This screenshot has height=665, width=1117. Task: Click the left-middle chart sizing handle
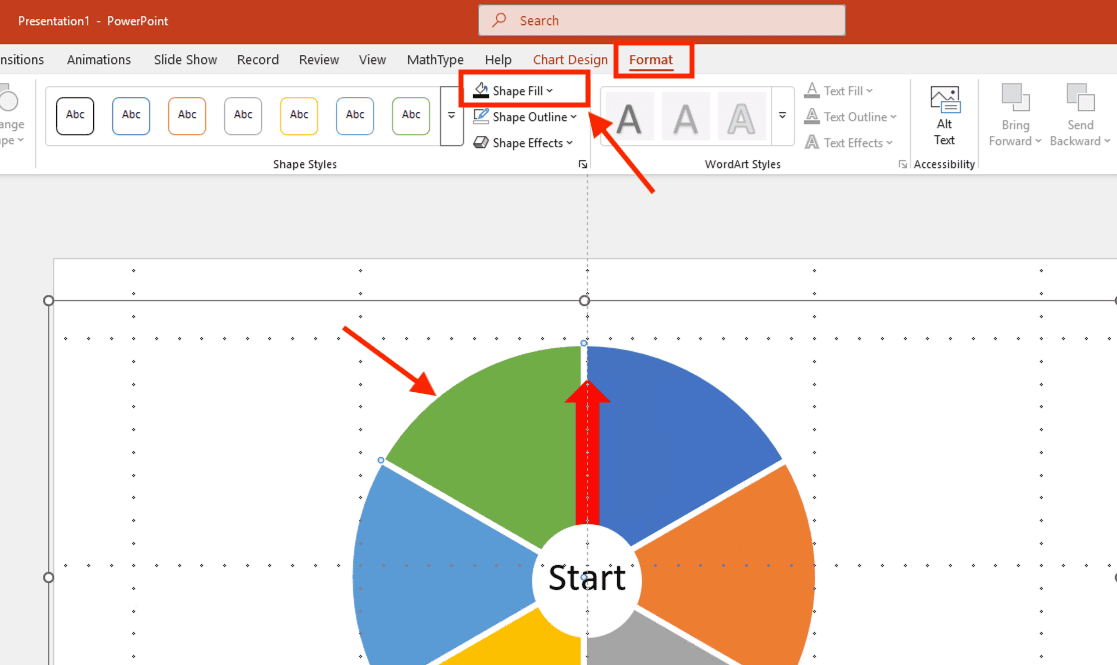pyautogui.click(x=48, y=577)
